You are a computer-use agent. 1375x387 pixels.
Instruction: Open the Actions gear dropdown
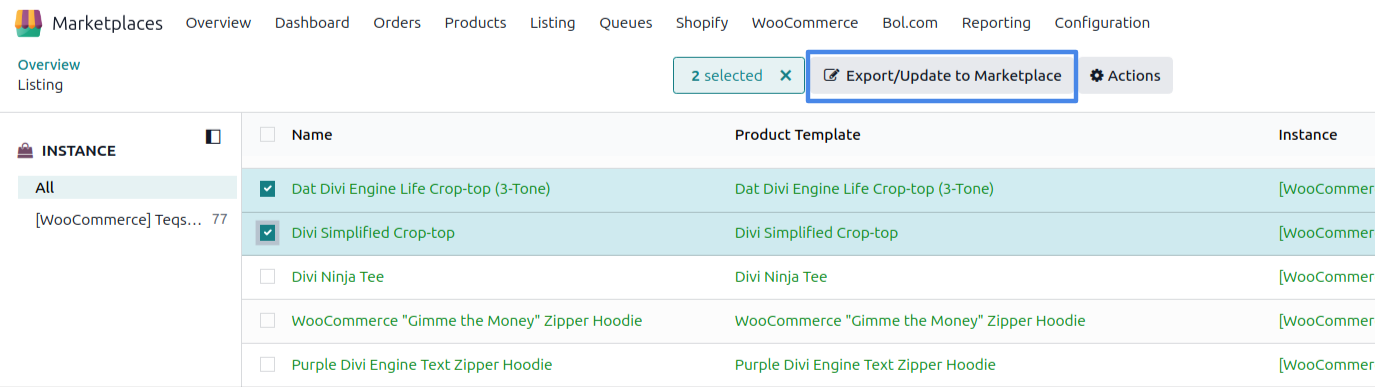click(x=1125, y=76)
